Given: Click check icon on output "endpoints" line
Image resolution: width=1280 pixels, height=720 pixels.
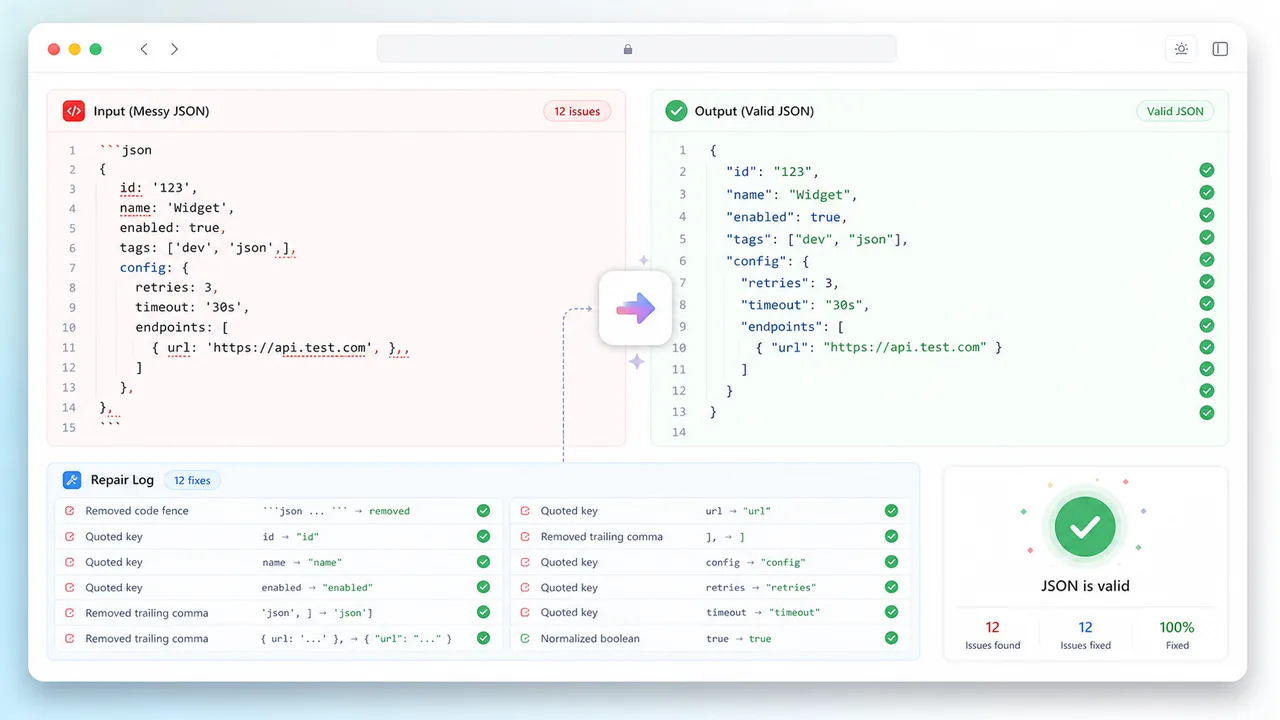Looking at the screenshot, I should (x=1207, y=325).
